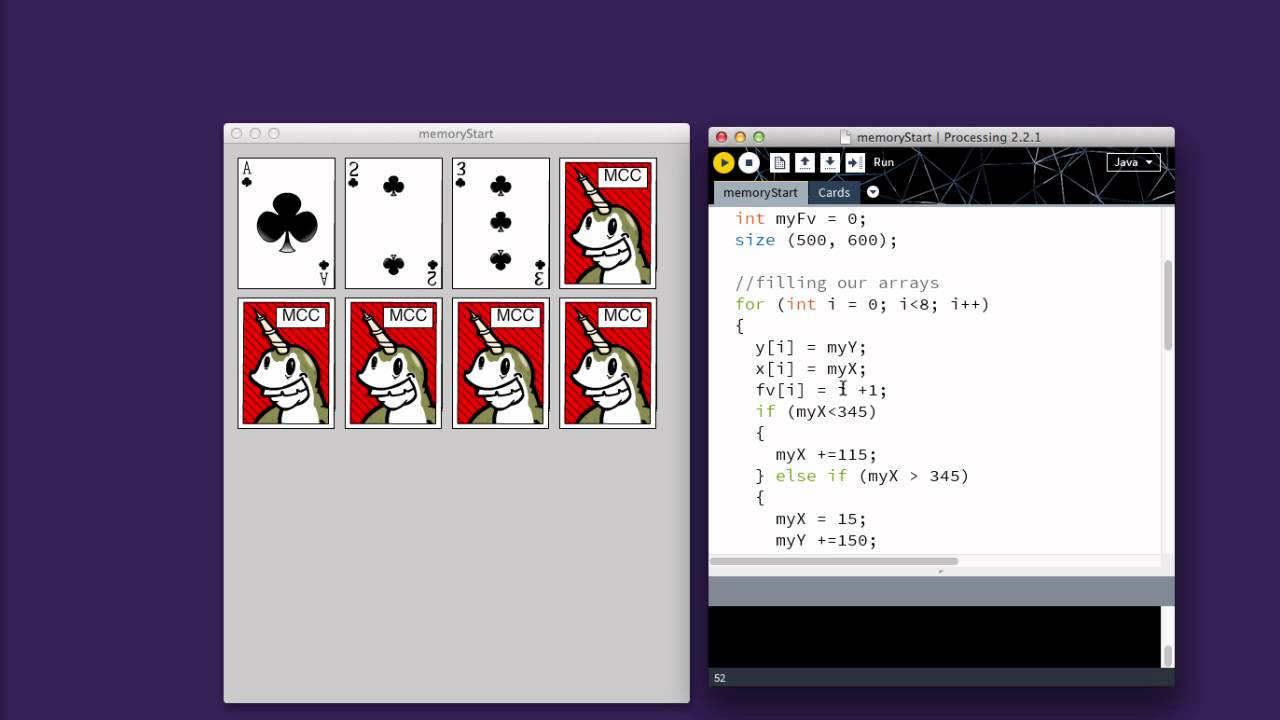Minimize the Processing editor window
This screenshot has width=1280, height=720.
click(x=740, y=137)
